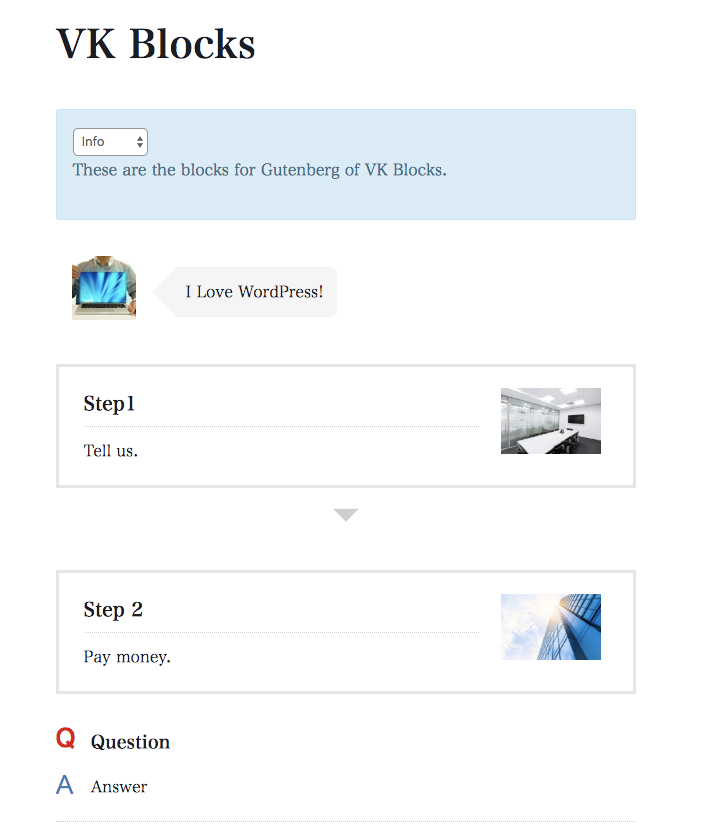Select the Question text
Image resolution: width=704 pixels, height=832 pixels.
[x=130, y=742]
